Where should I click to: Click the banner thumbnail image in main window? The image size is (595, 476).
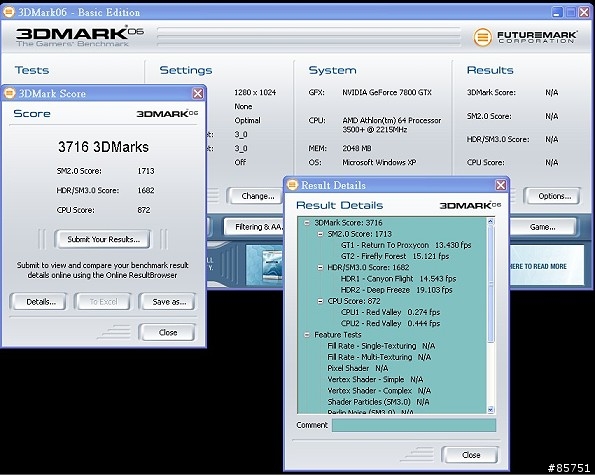point(264,265)
